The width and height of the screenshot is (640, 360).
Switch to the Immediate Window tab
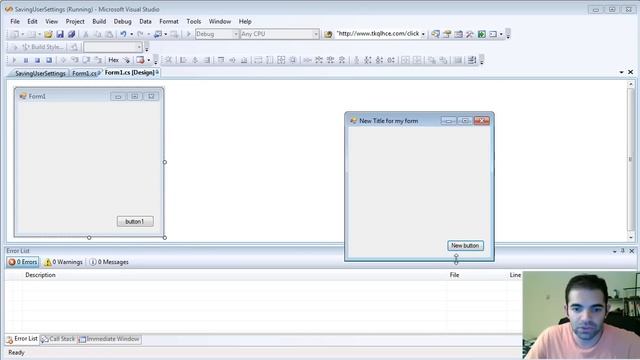click(109, 339)
